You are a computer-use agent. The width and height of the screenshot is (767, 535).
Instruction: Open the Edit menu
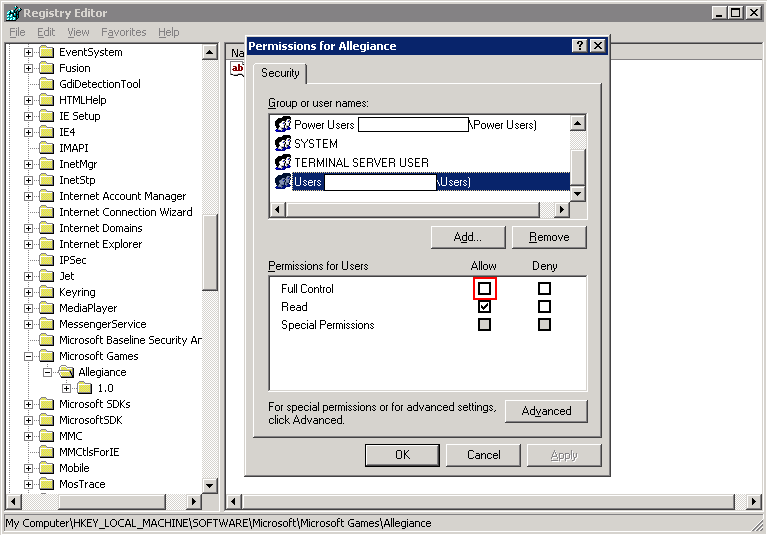point(46,32)
